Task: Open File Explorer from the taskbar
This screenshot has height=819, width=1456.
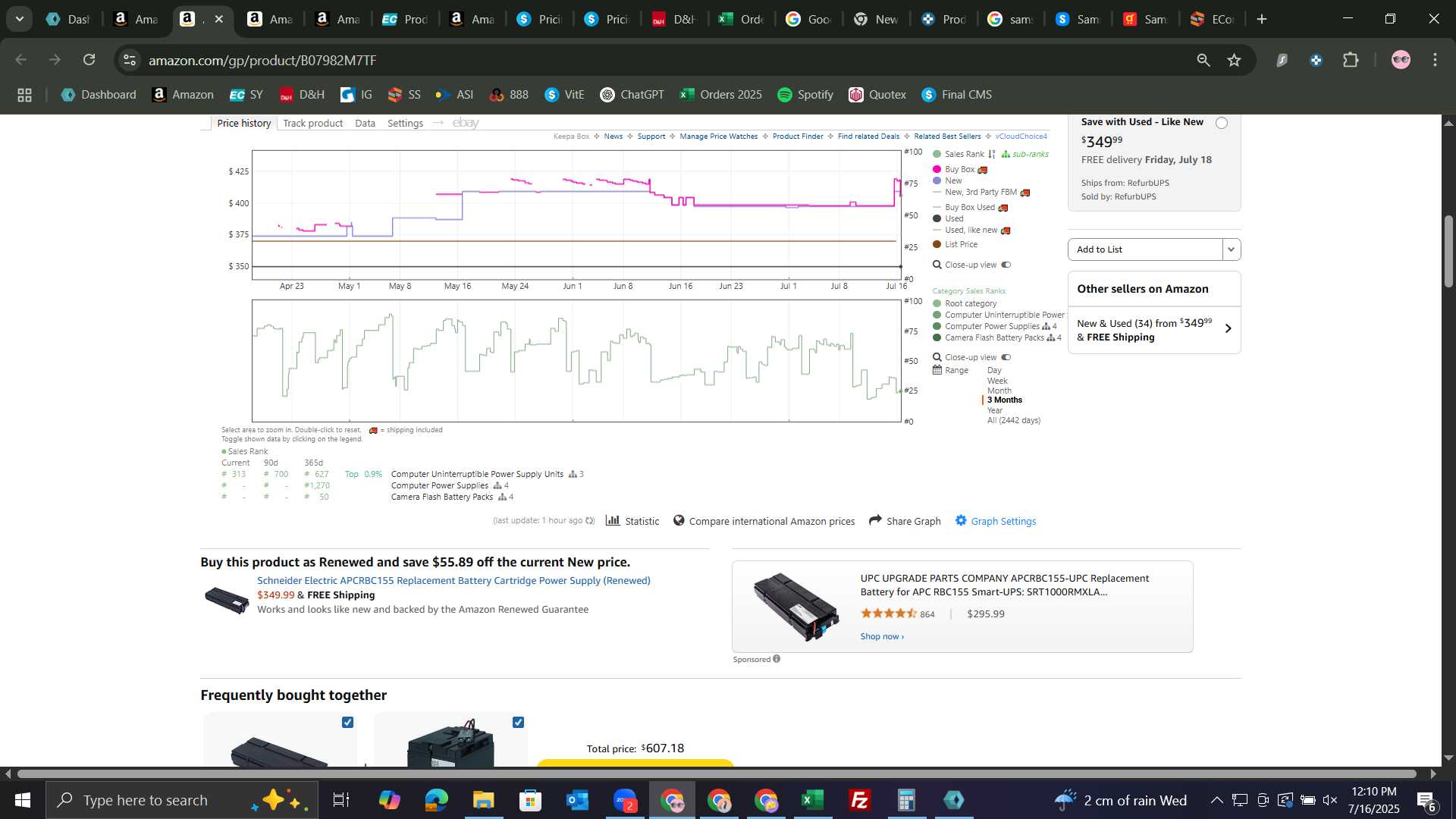Action: pyautogui.click(x=484, y=800)
